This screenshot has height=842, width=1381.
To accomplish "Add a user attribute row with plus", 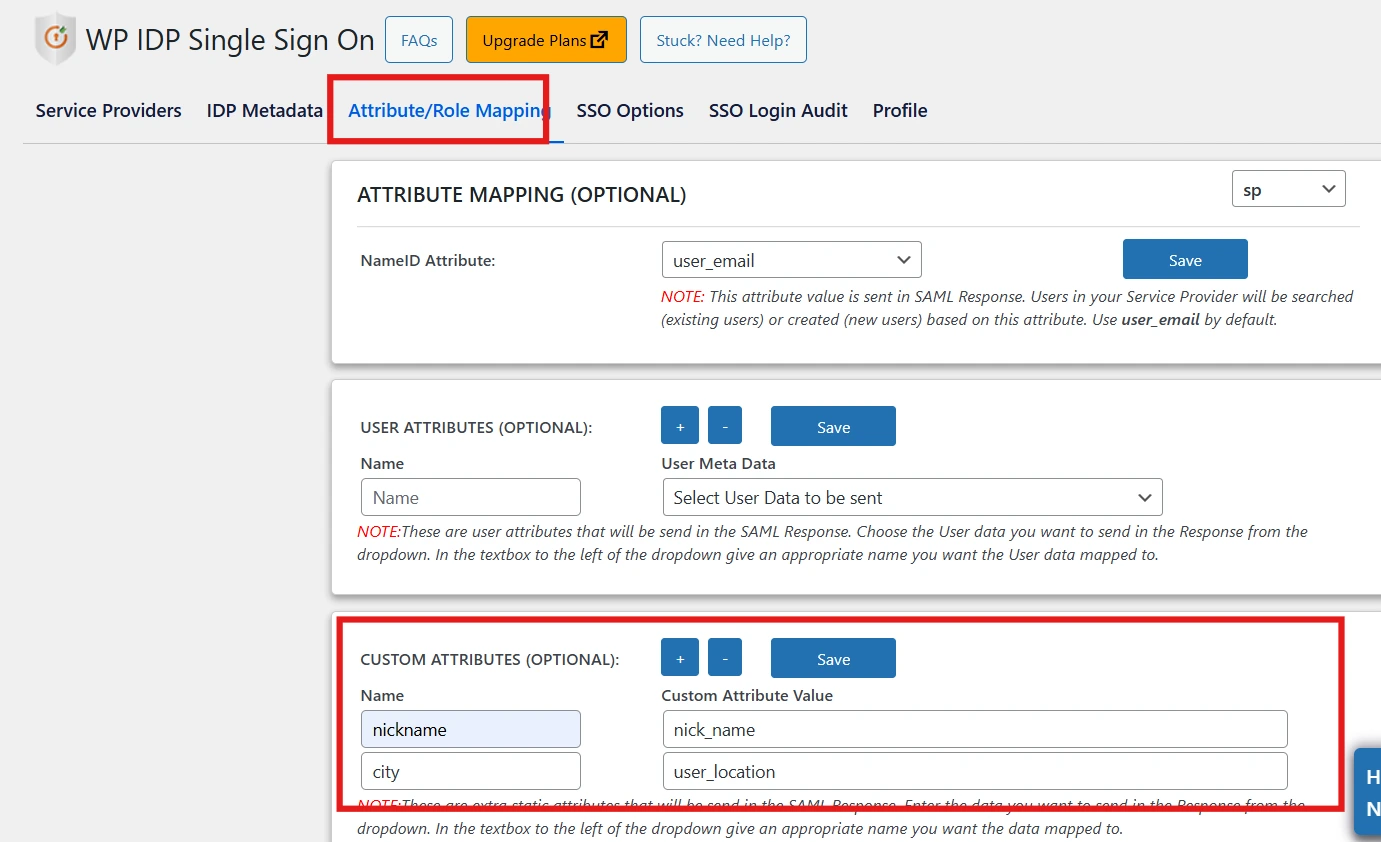I will (x=680, y=426).
